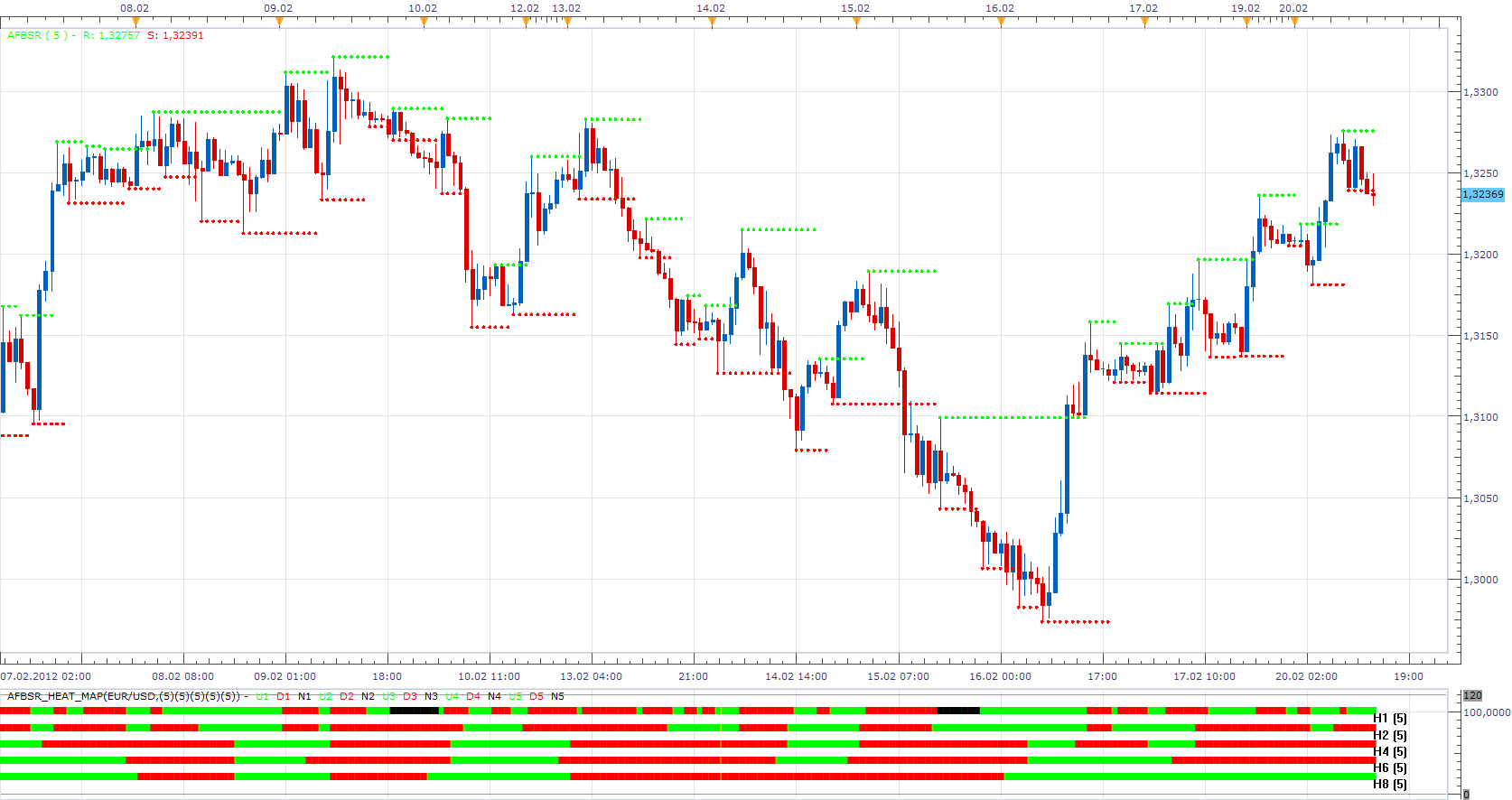Click the 1,3250 price axis label
Viewport: 1512px width, 800px height.
click(1480, 173)
